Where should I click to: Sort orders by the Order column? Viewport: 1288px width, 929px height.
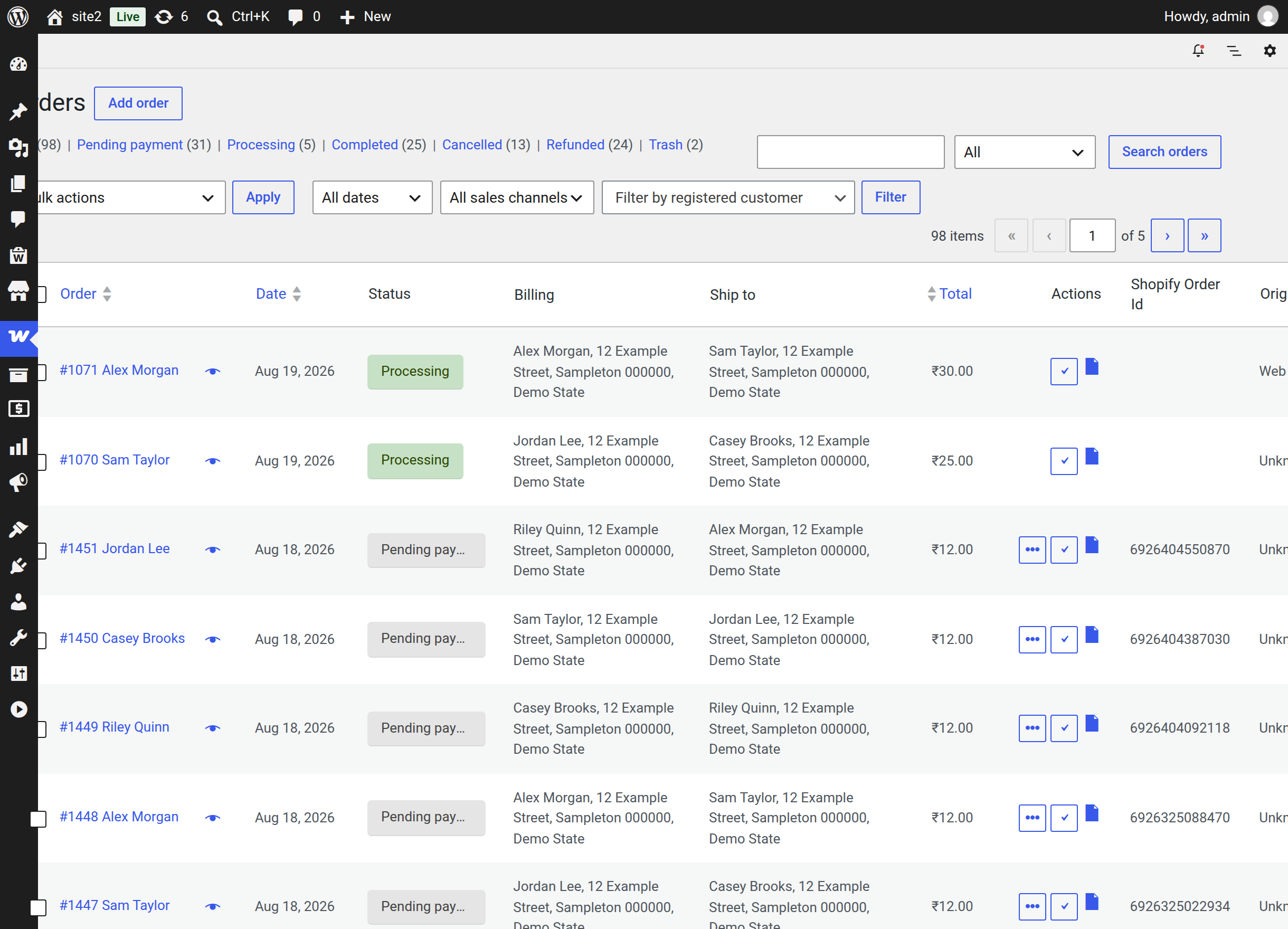click(x=85, y=293)
